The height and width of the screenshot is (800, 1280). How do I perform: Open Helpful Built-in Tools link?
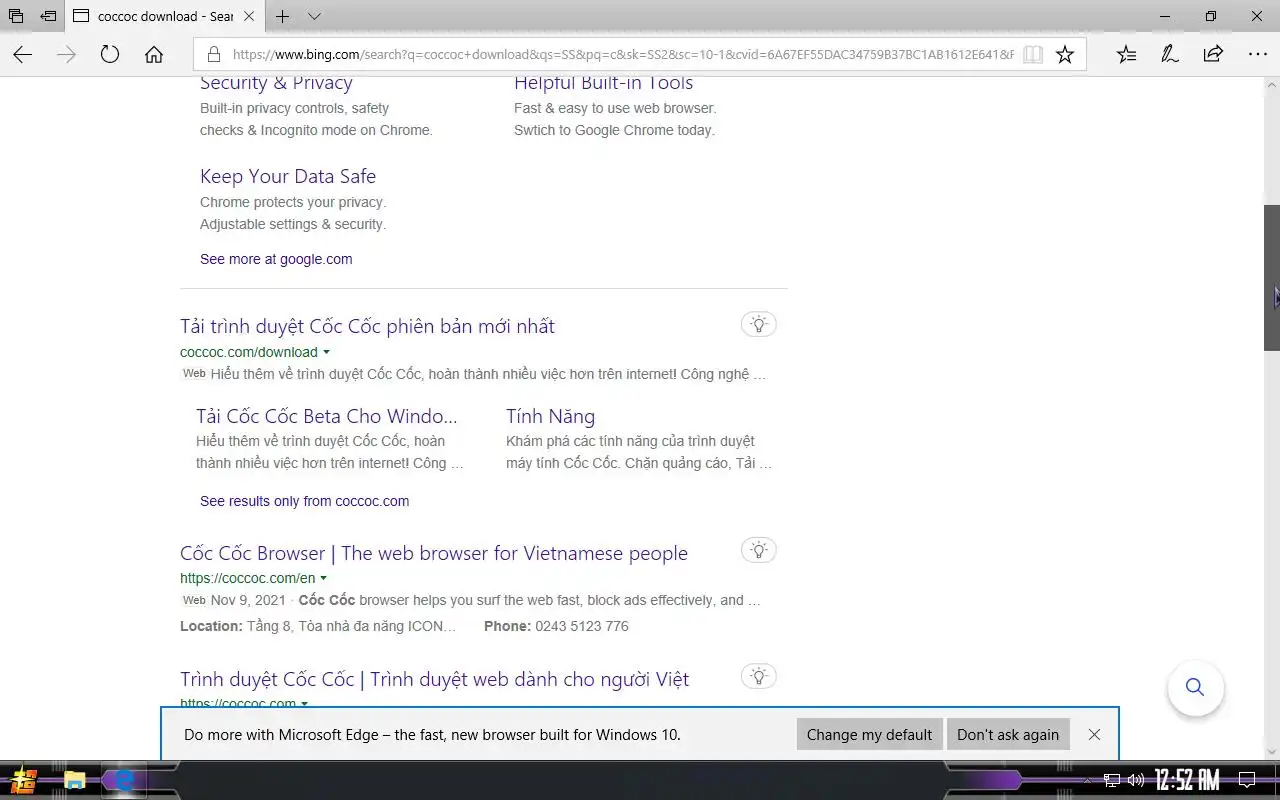tap(603, 83)
